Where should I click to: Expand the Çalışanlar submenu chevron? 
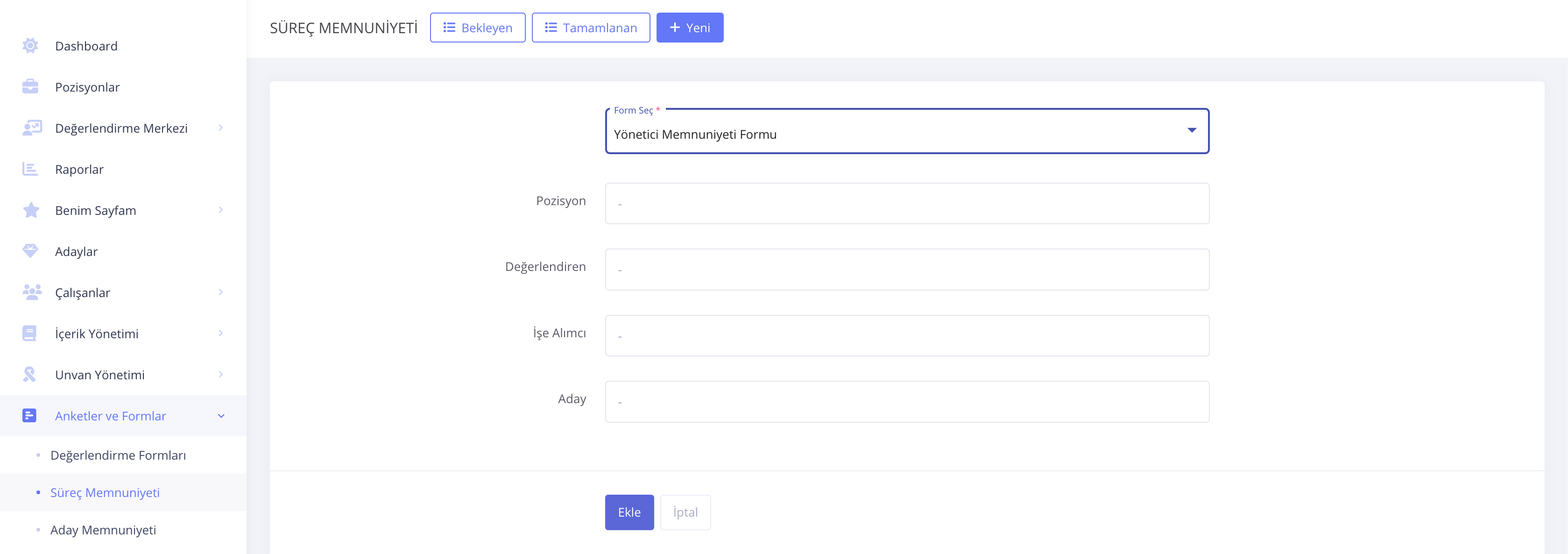coord(220,292)
